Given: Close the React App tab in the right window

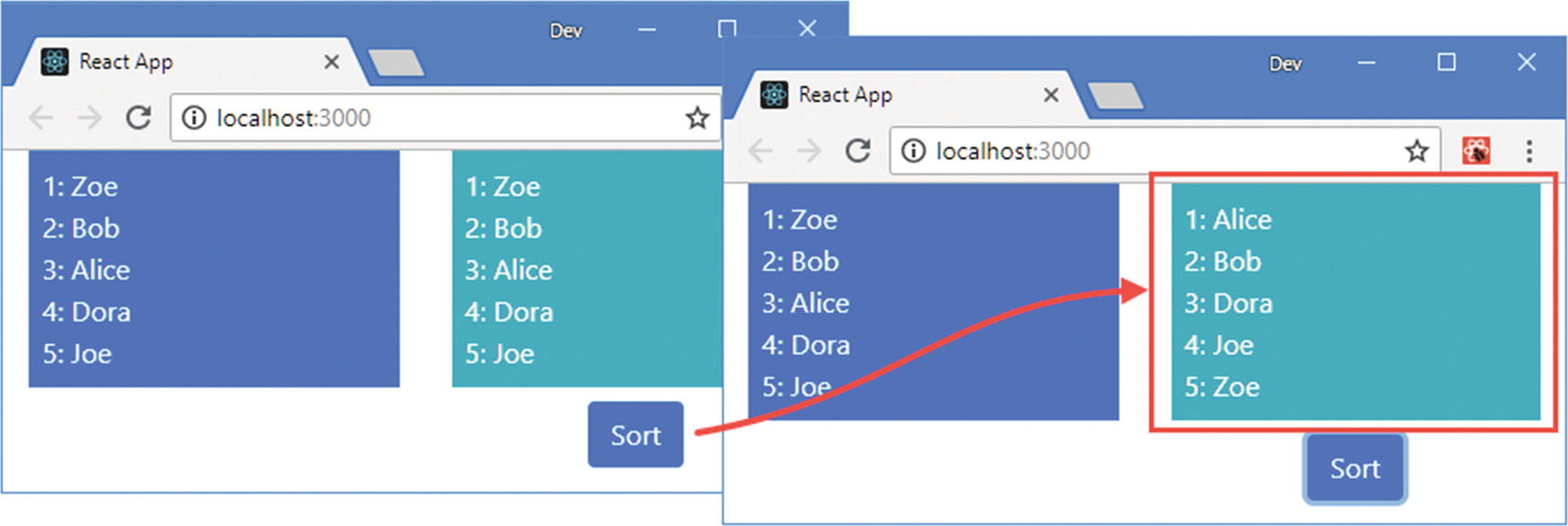Looking at the screenshot, I should [x=1051, y=95].
